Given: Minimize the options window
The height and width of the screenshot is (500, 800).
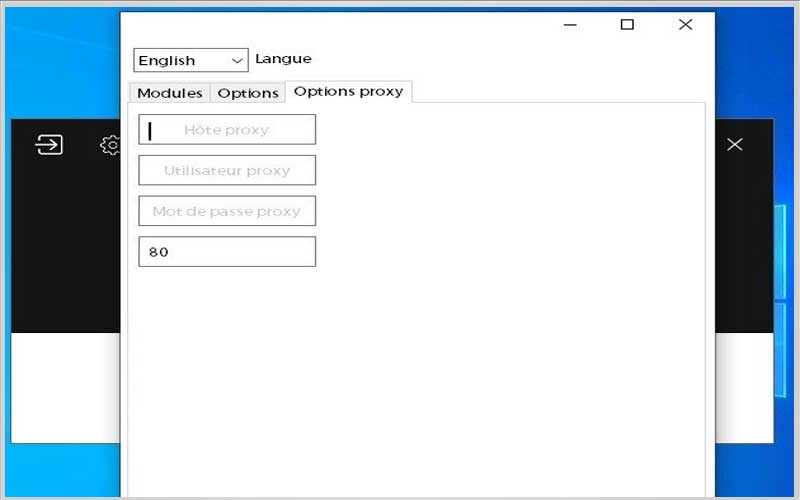Looking at the screenshot, I should 570,24.
